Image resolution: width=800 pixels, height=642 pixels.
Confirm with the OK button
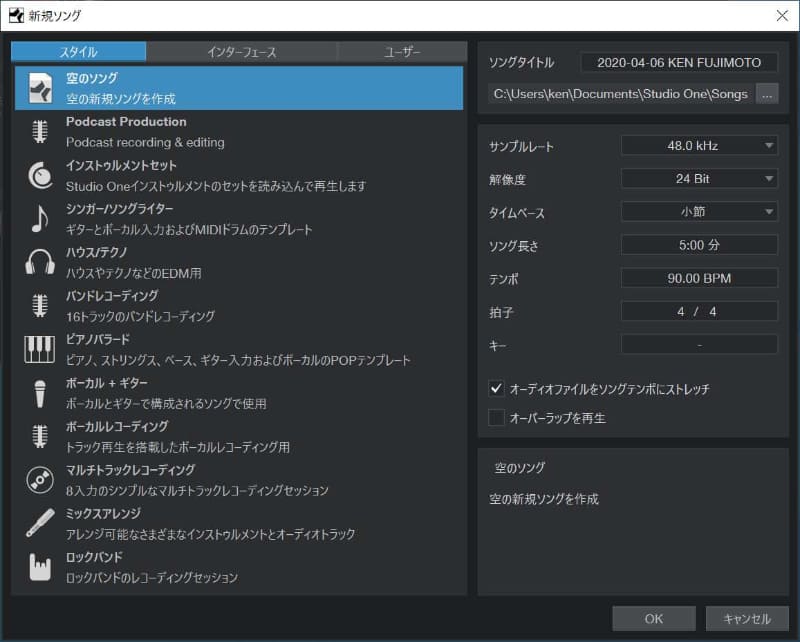[654, 618]
